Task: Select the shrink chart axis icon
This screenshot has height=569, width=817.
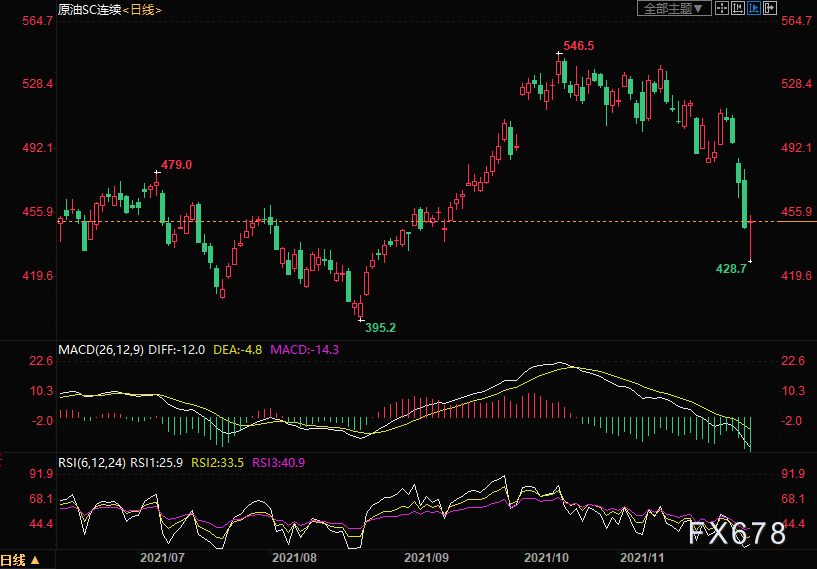Action: pyautogui.click(x=738, y=8)
